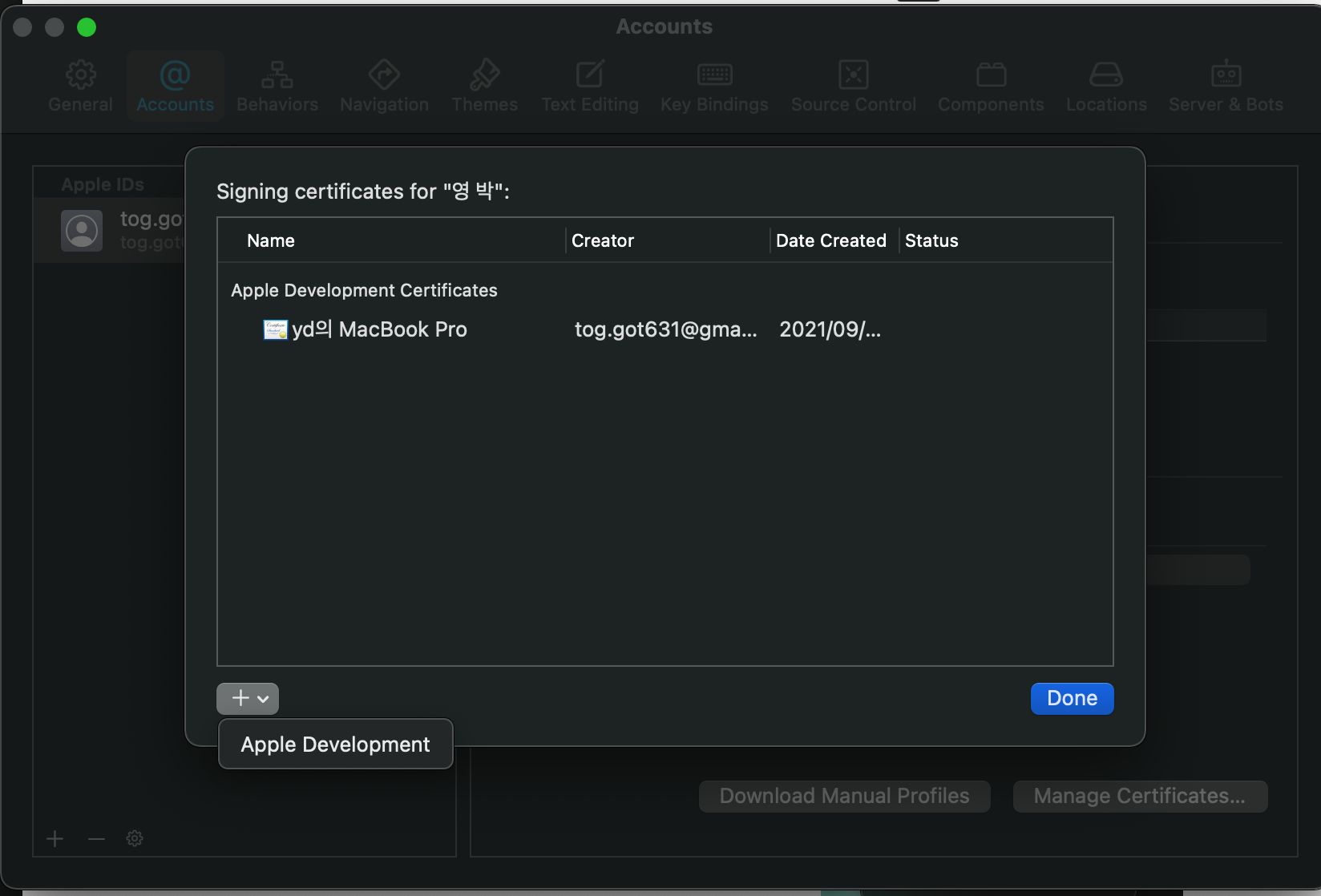
Task: Click Download Manual Profiles button
Action: point(844,796)
